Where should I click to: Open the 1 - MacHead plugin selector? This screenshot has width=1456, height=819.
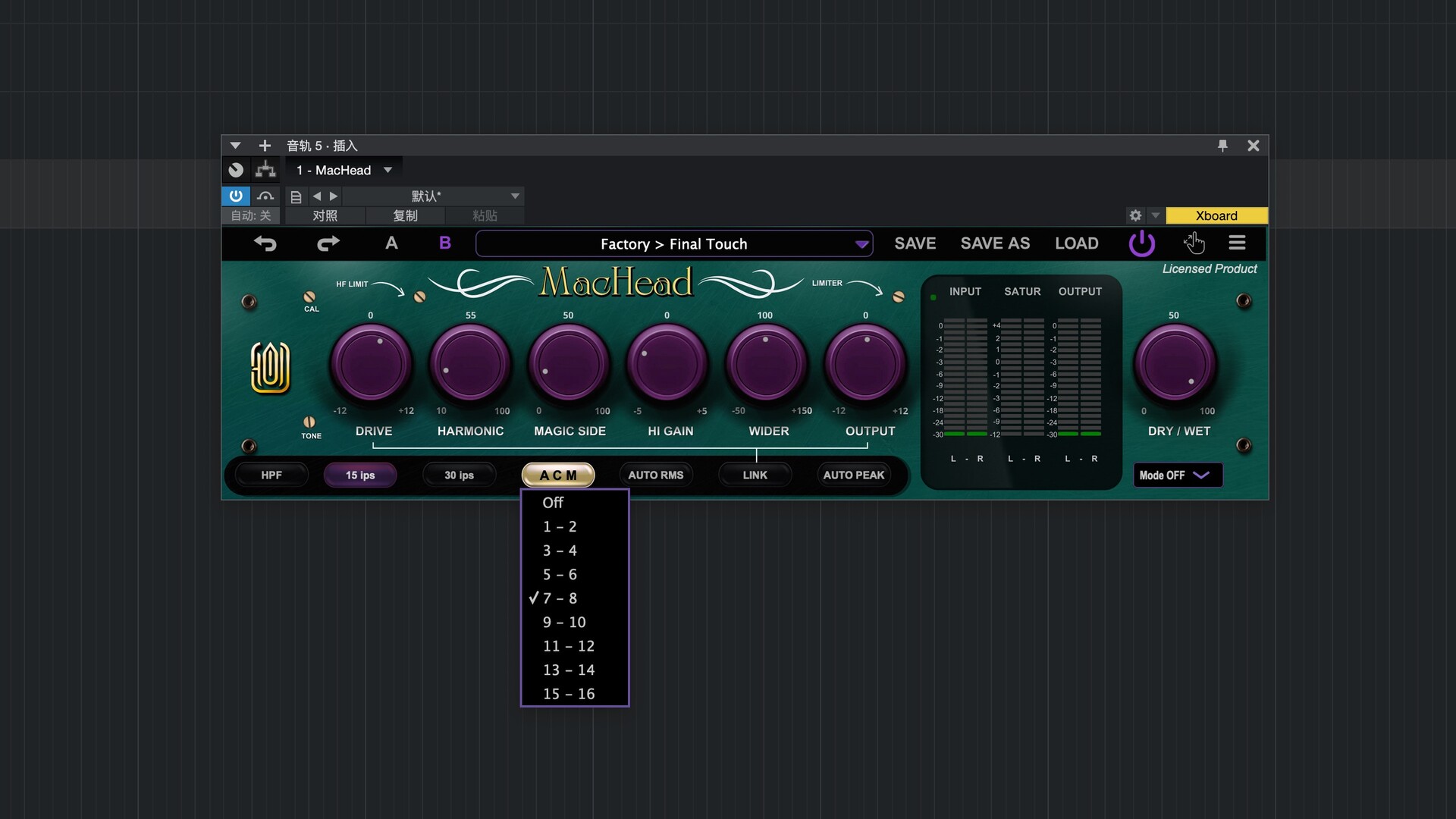(344, 170)
